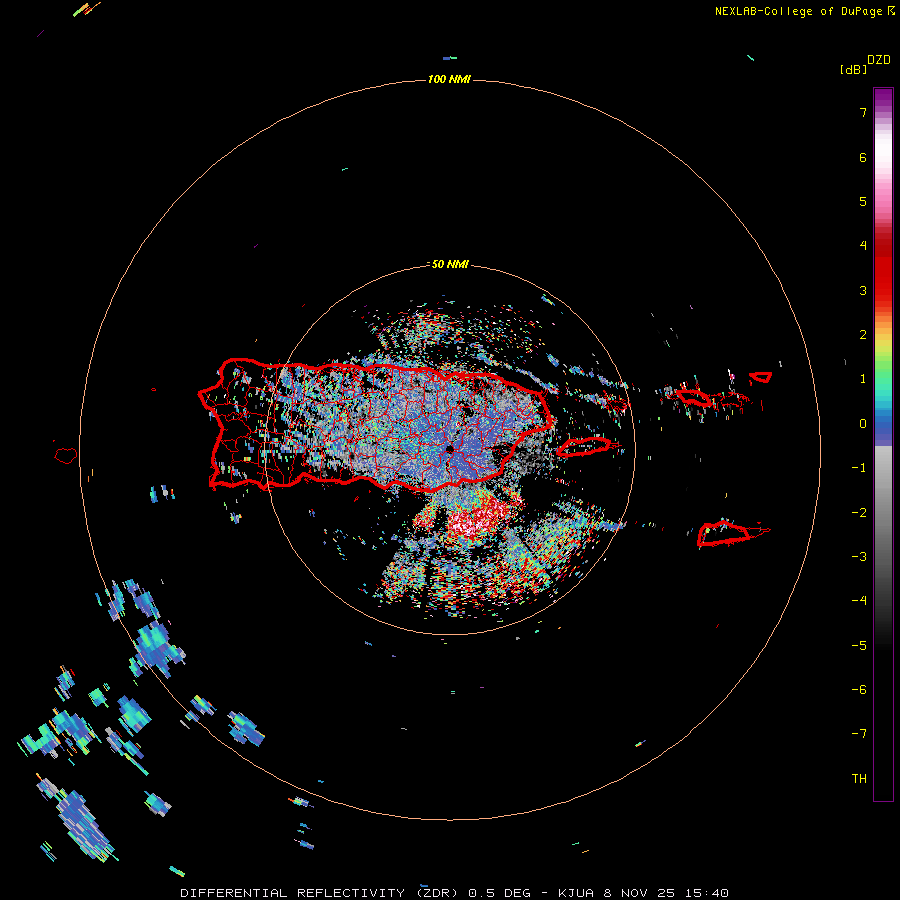Click the 3 dB tick label
900x900 pixels.
coord(863,290)
